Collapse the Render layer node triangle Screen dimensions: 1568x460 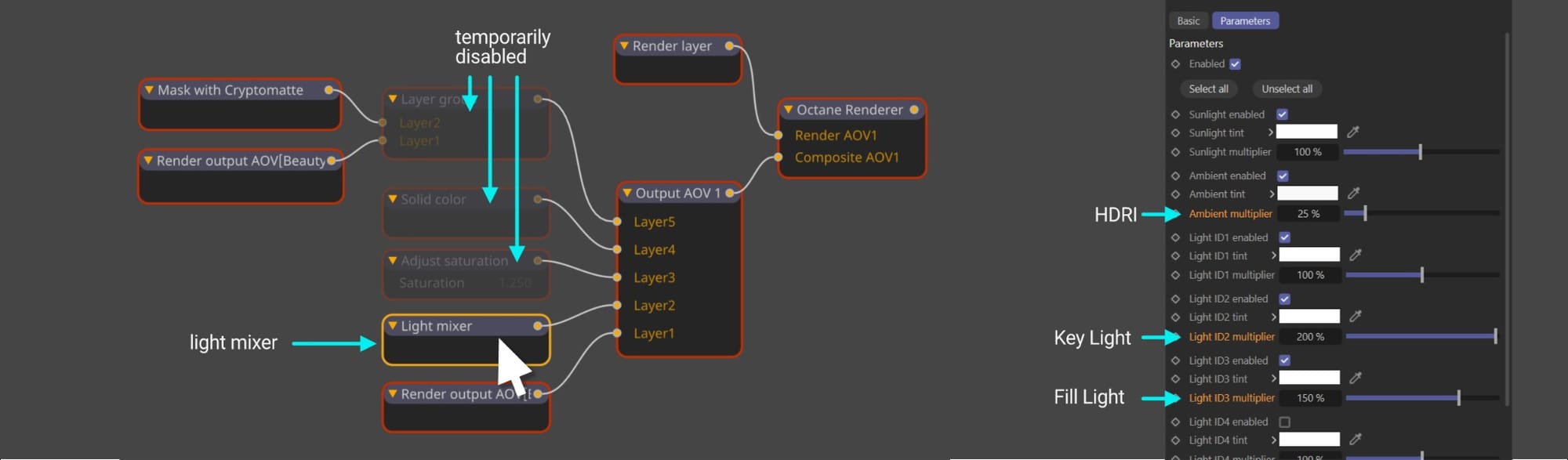click(624, 46)
